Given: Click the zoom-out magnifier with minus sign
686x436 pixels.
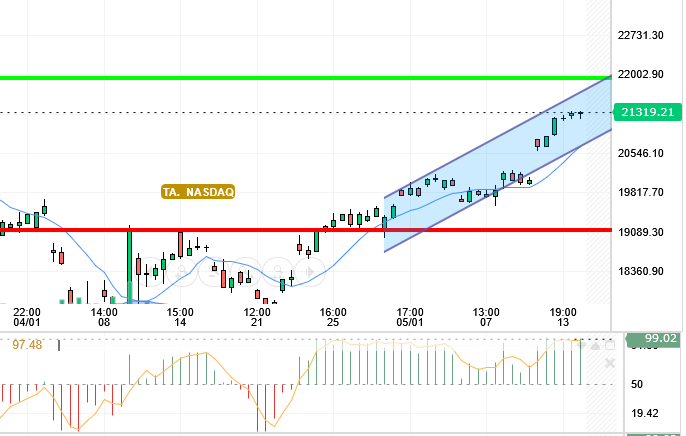Looking at the screenshot, I should [214, 272].
